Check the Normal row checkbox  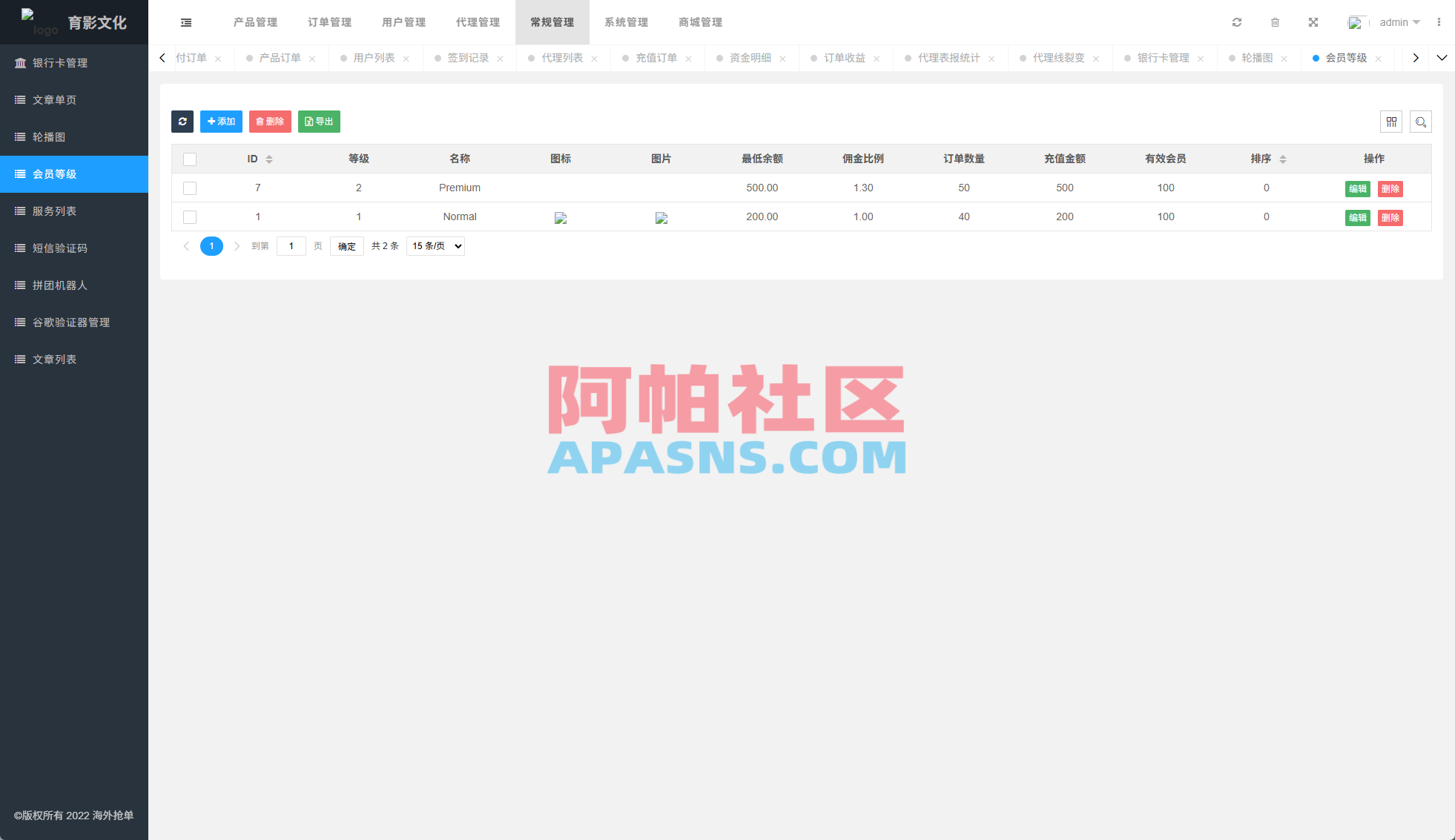pos(190,217)
